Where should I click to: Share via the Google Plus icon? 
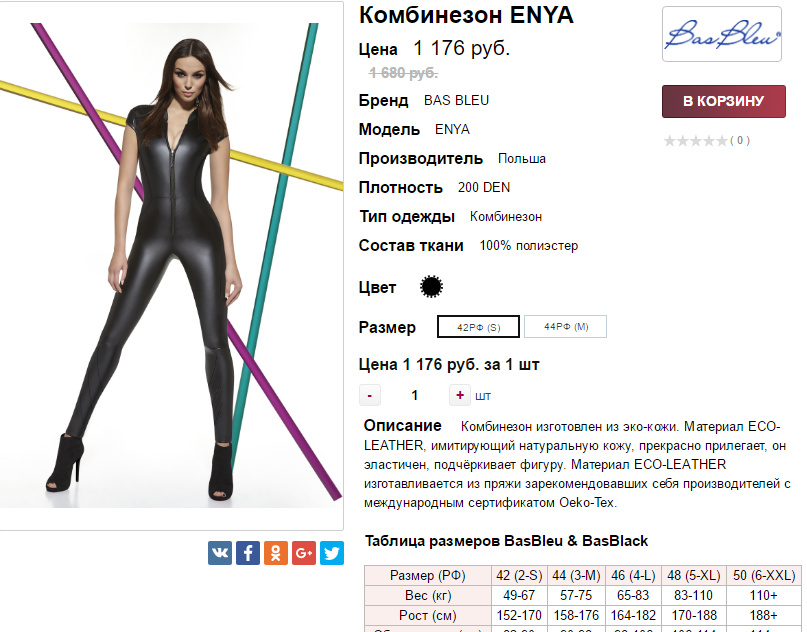(304, 553)
